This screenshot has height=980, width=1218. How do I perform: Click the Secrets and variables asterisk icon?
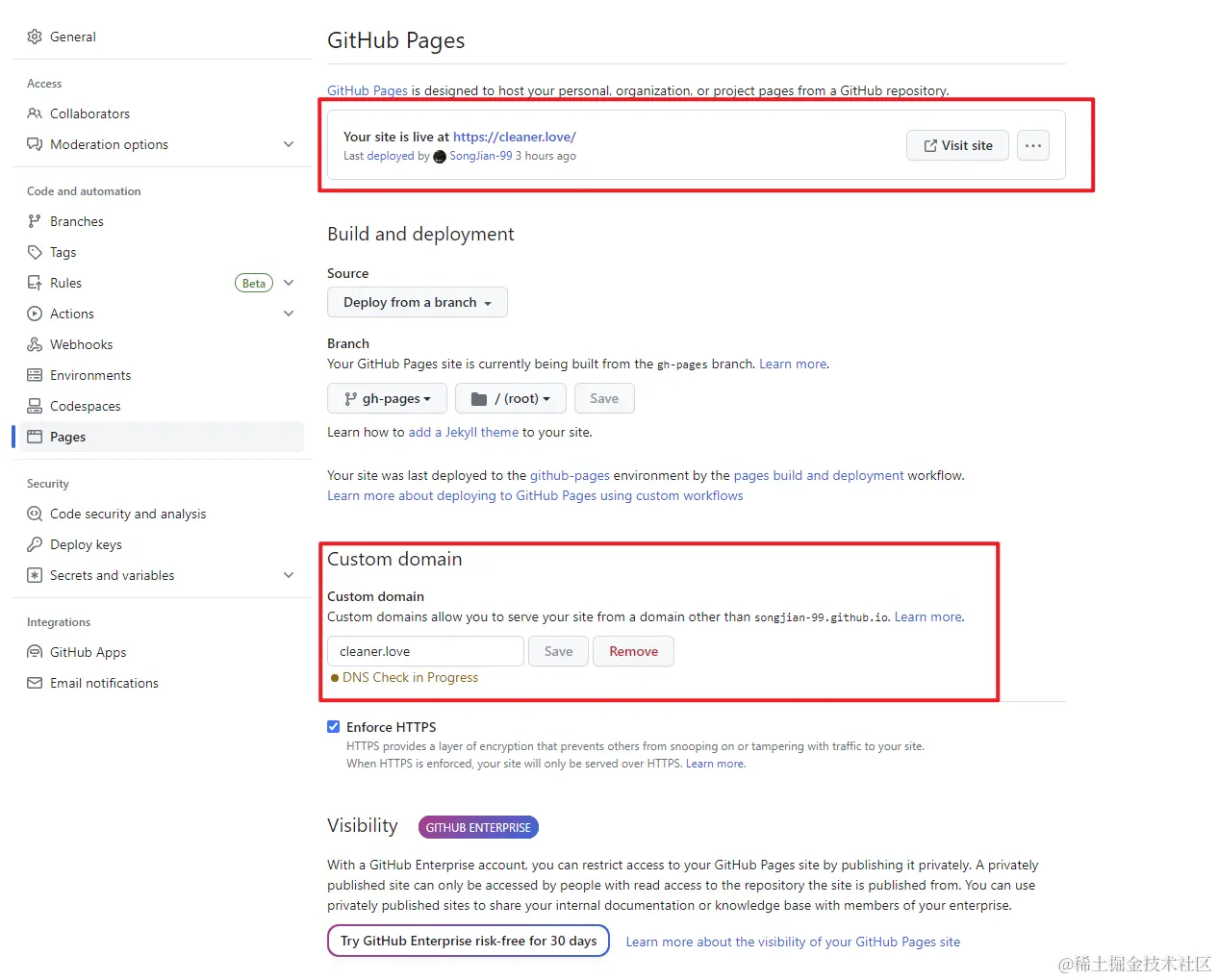pyautogui.click(x=35, y=575)
